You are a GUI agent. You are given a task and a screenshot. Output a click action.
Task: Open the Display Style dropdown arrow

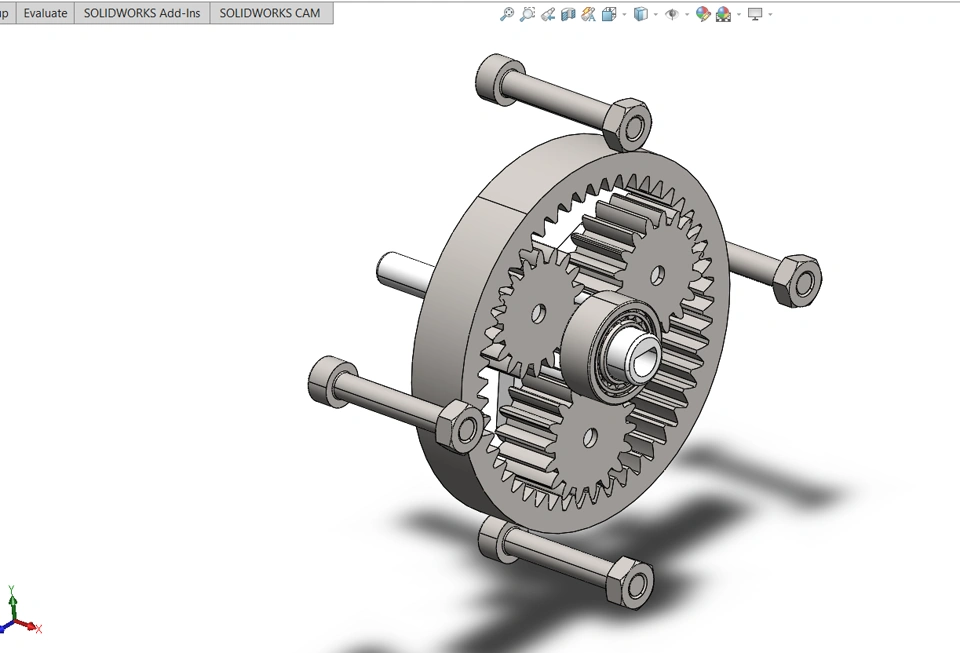[656, 14]
